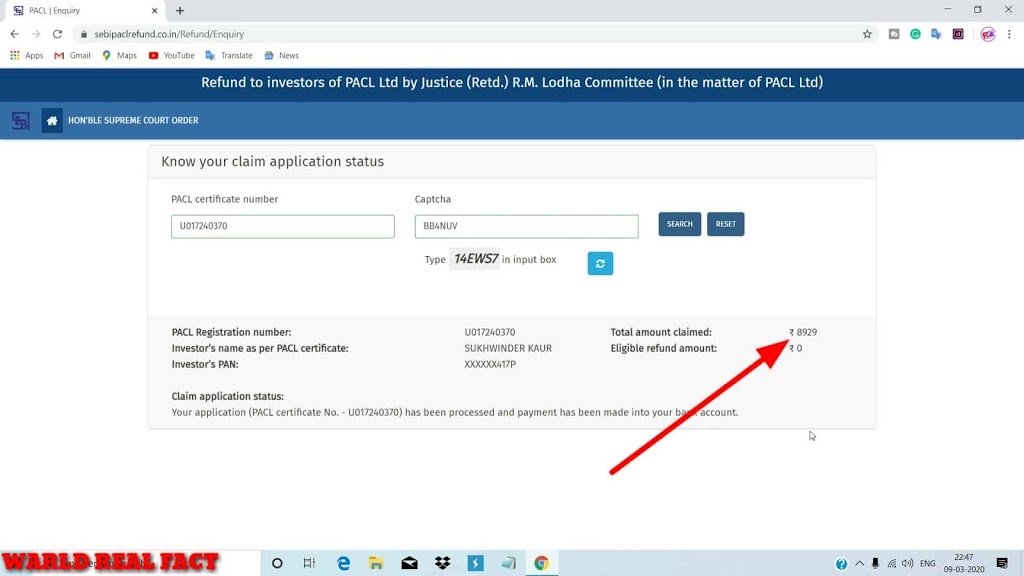Image resolution: width=1024 pixels, height=576 pixels.
Task: Click the ENG language indicator
Action: (x=927, y=563)
